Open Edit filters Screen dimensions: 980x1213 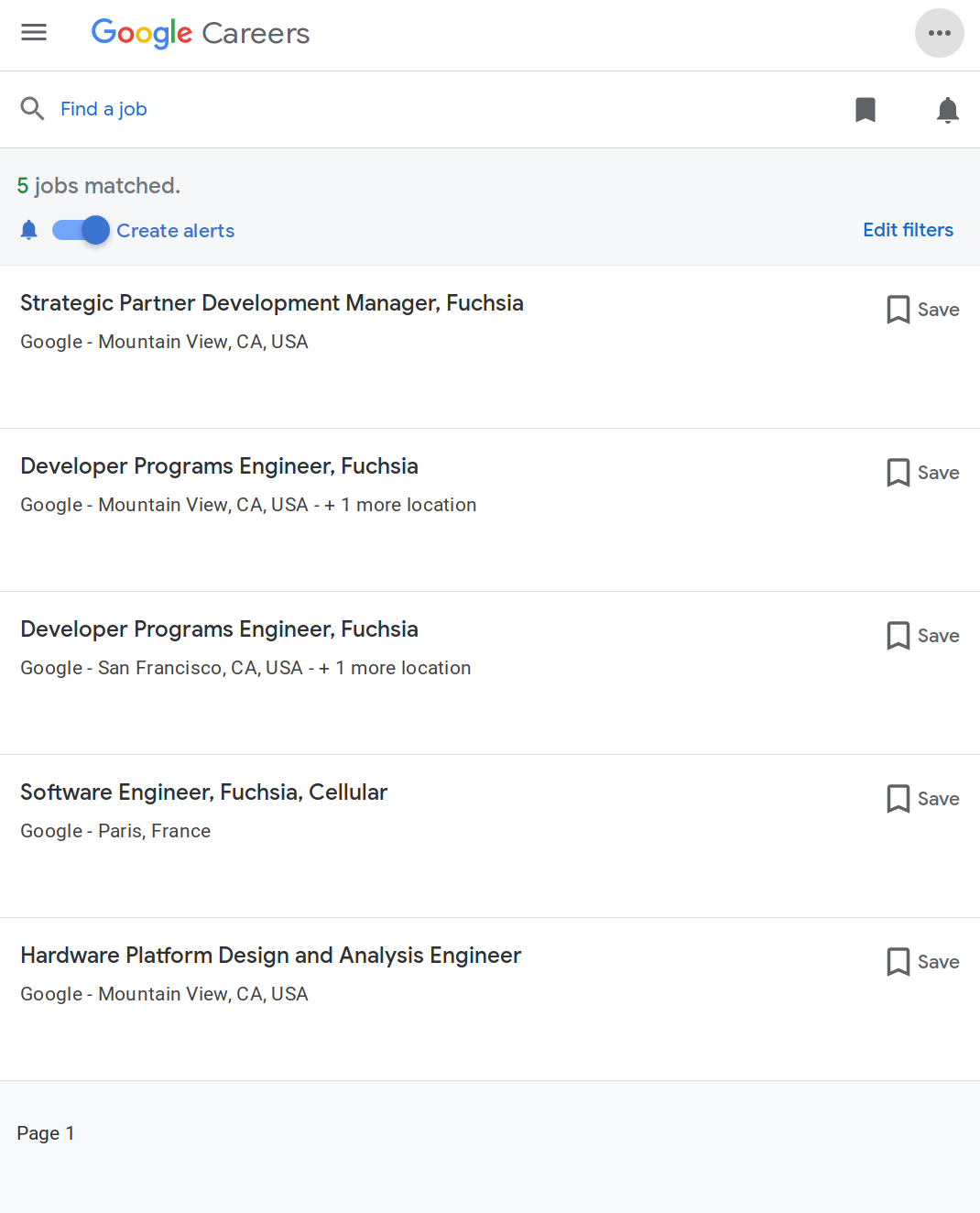coord(908,230)
